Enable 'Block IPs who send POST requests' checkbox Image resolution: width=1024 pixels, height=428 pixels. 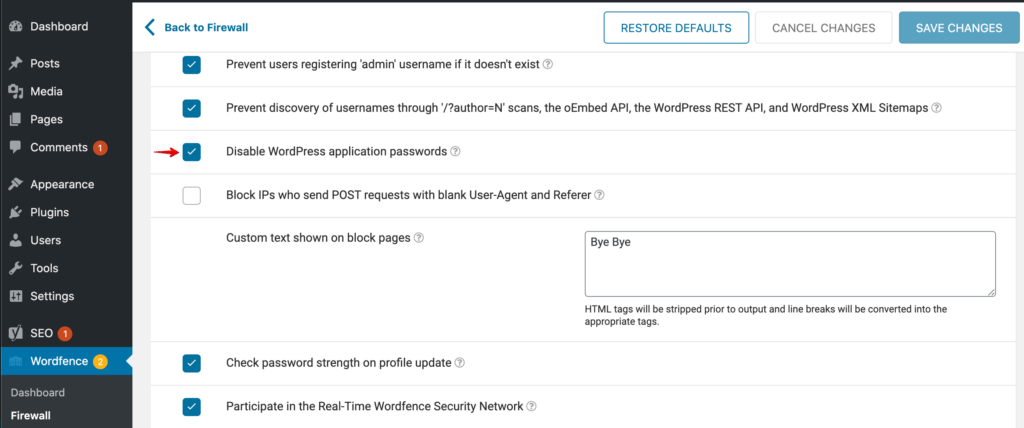coord(192,195)
